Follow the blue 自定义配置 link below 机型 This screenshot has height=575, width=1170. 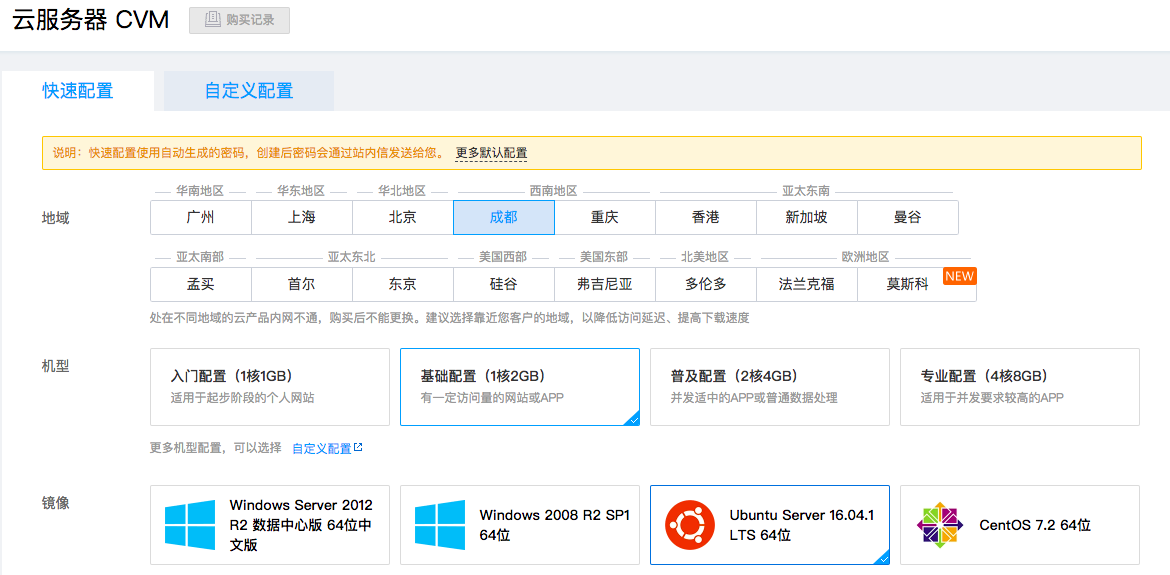[x=321, y=449]
